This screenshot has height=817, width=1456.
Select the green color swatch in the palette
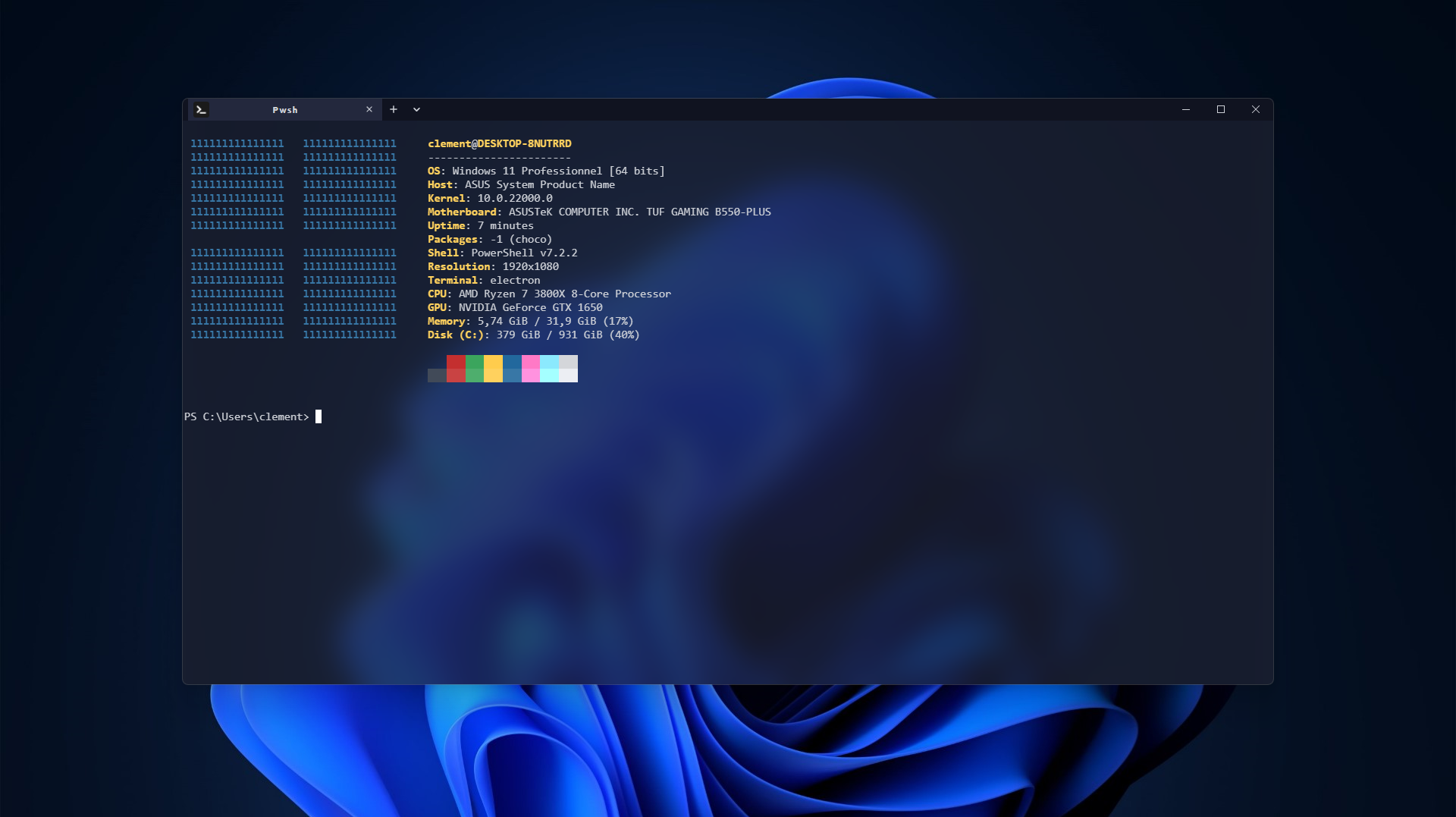(x=475, y=369)
